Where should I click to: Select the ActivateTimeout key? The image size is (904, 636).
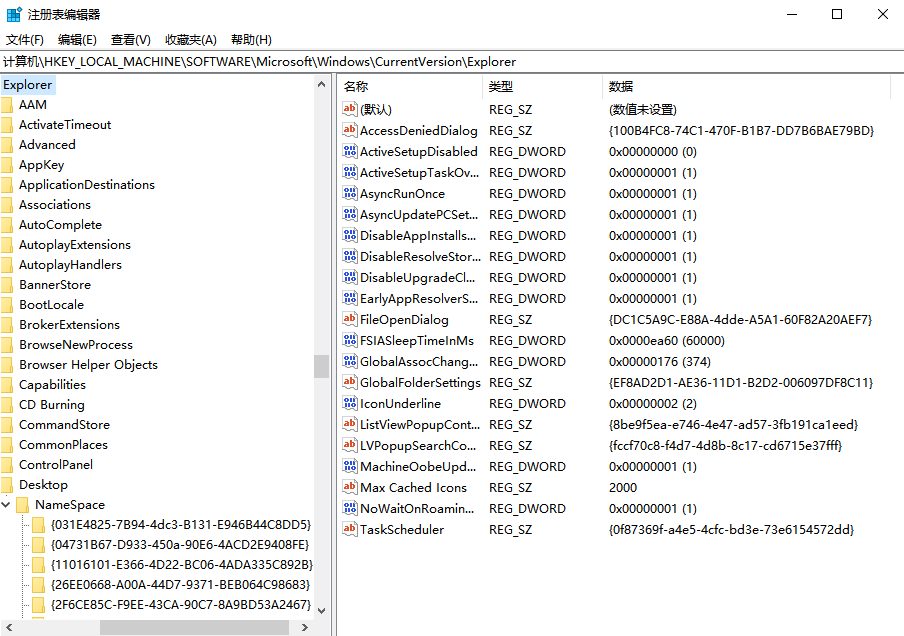(65, 125)
